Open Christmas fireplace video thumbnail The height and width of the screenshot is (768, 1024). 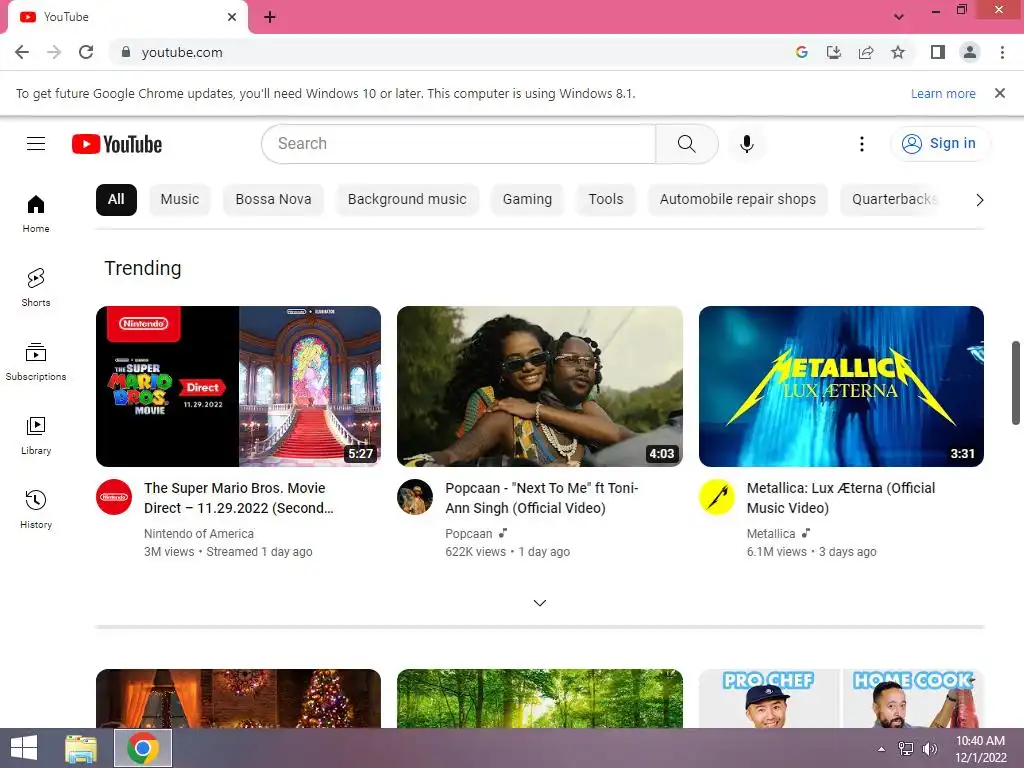238,698
